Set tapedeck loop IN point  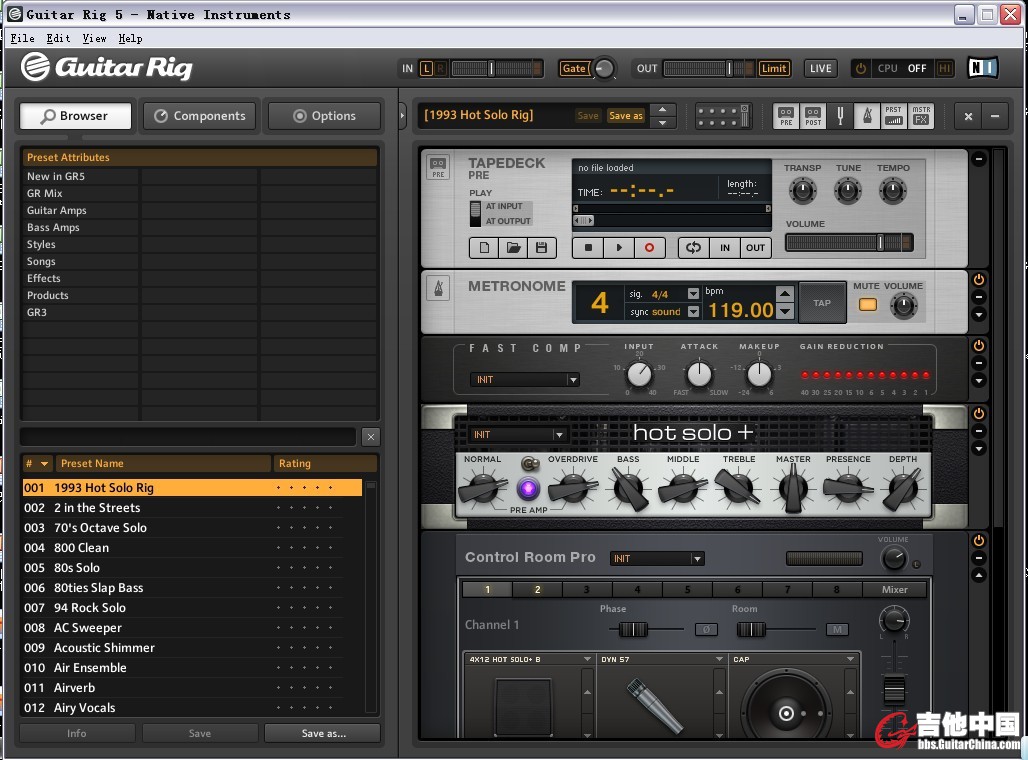pyautogui.click(x=724, y=248)
